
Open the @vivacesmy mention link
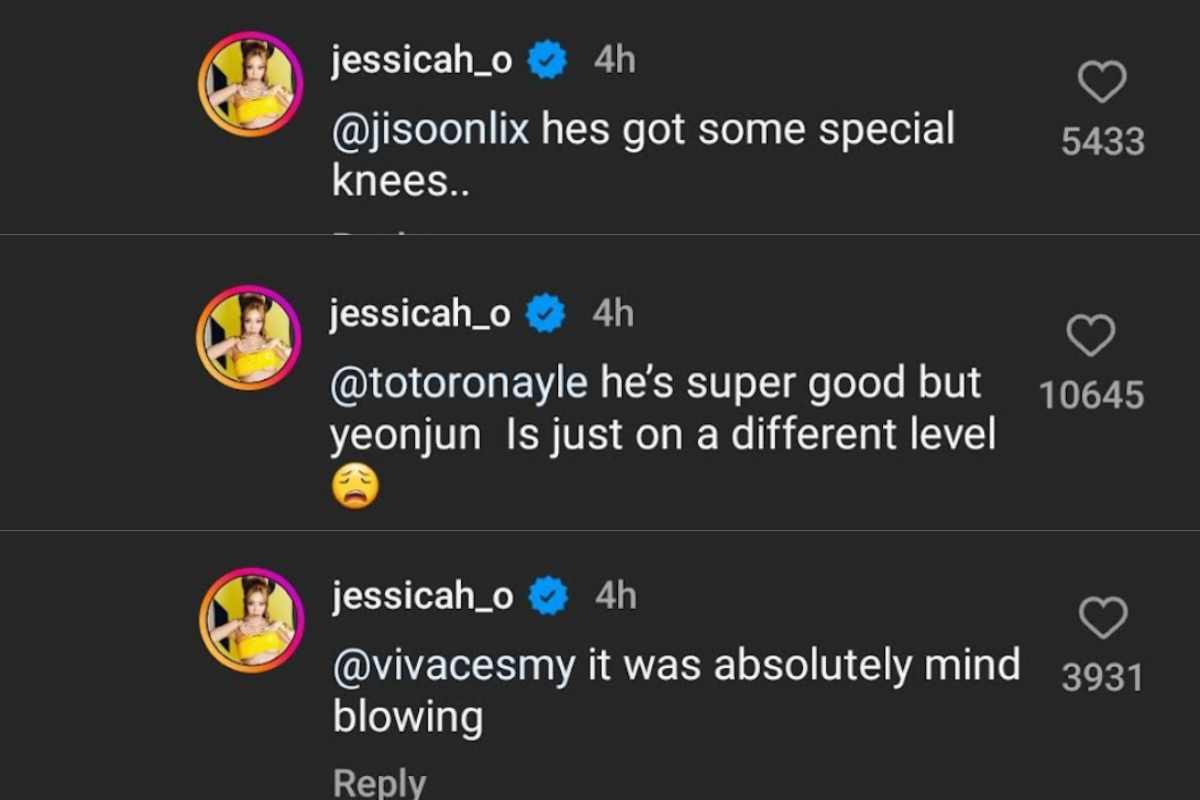pyautogui.click(x=454, y=666)
